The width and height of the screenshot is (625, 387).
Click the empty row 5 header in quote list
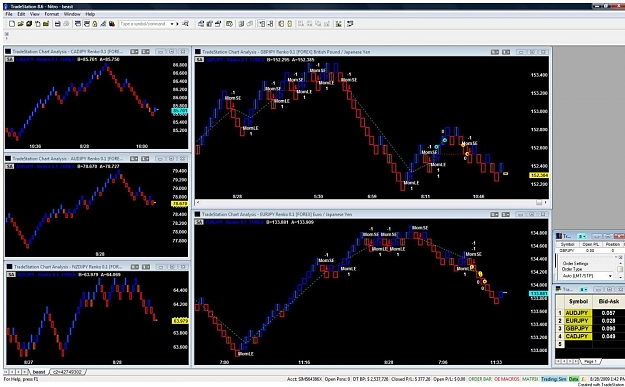coord(560,344)
